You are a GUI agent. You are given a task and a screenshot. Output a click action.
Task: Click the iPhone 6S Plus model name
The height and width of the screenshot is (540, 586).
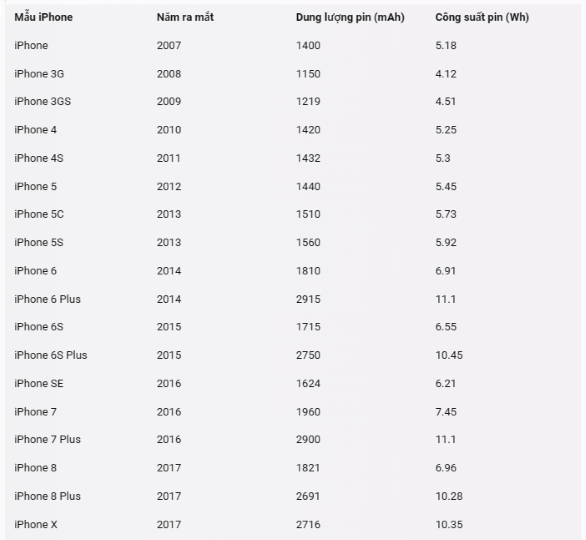(51, 355)
